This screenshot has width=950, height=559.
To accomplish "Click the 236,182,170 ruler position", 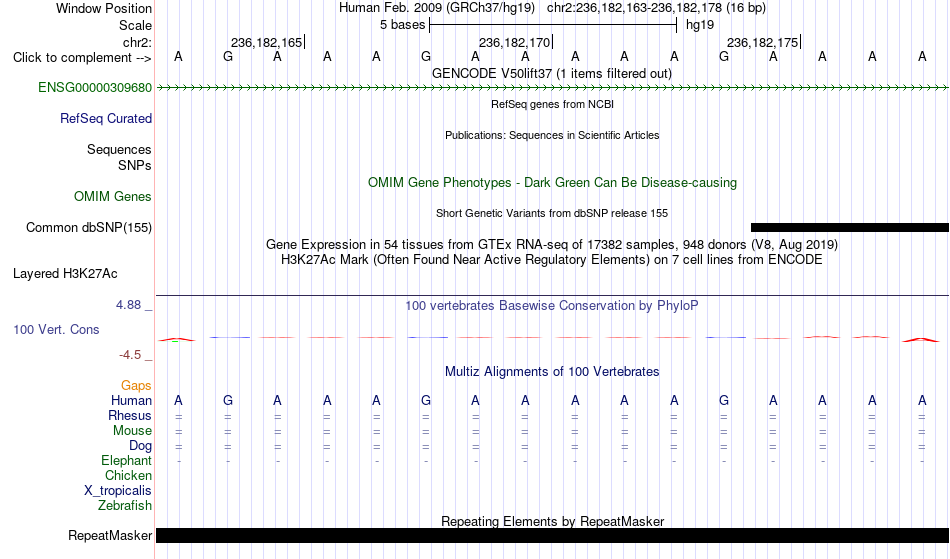I will click(514, 42).
